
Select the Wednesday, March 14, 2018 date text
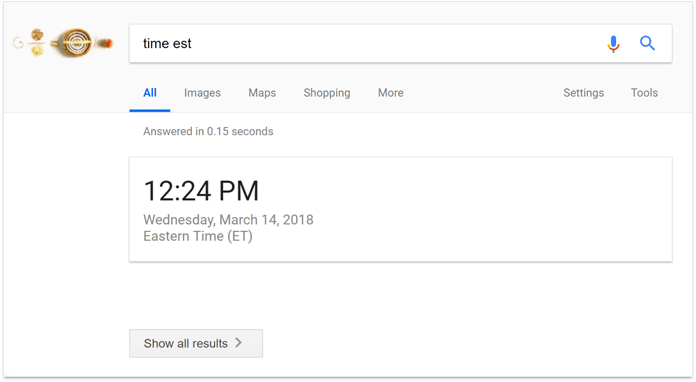pos(228,220)
